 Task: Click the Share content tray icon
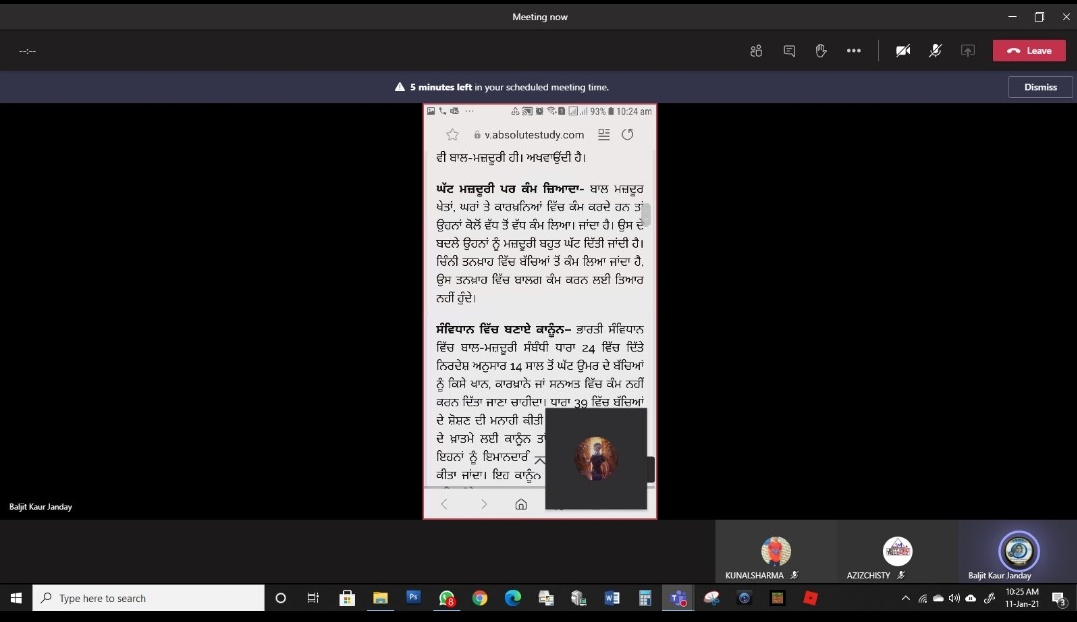click(x=968, y=51)
